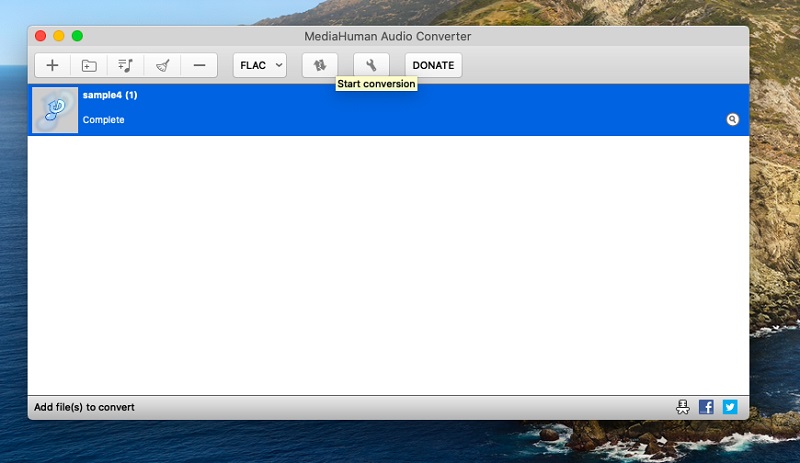The height and width of the screenshot is (463, 800).
Task: Remove selected file using minus icon
Action: coord(199,65)
